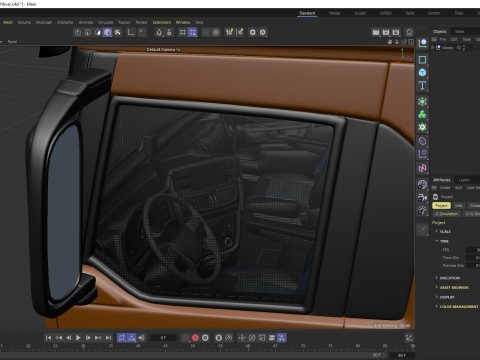This screenshot has height=360, width=480.
Task: Toggle the Model object checkmark tag
Action: [459, 48]
